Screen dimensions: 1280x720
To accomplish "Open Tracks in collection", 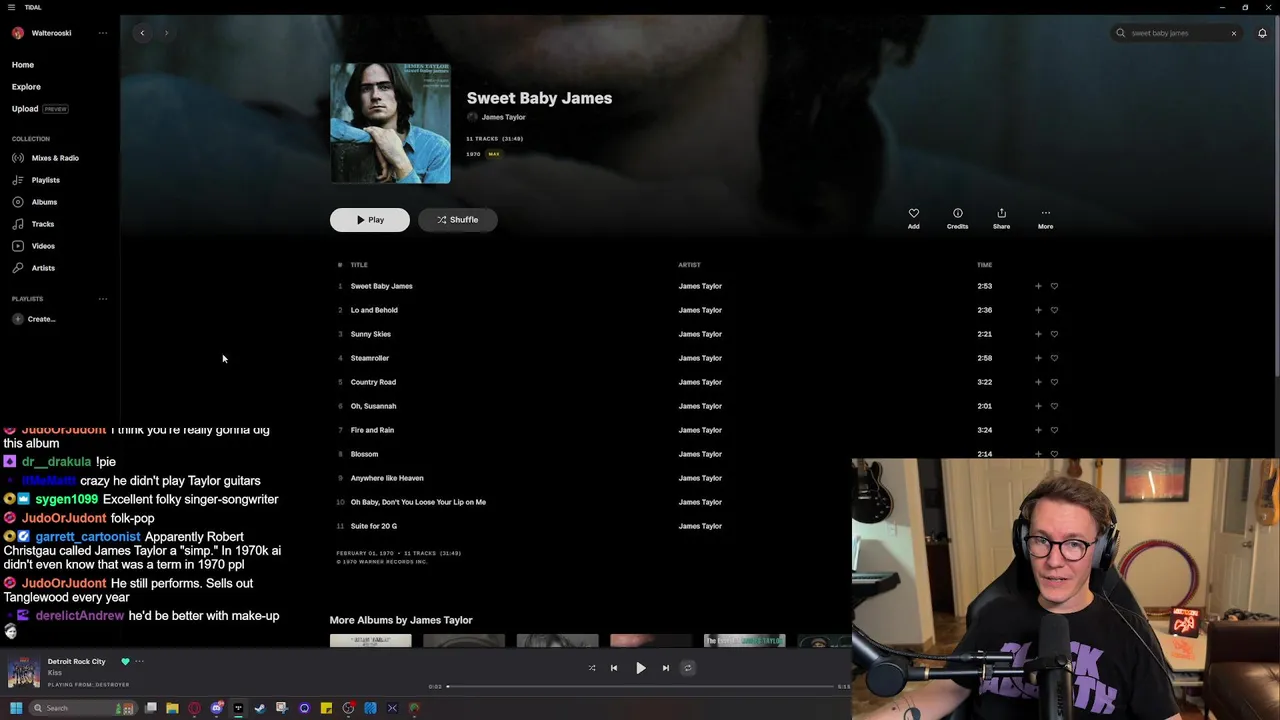I will 33,224.
